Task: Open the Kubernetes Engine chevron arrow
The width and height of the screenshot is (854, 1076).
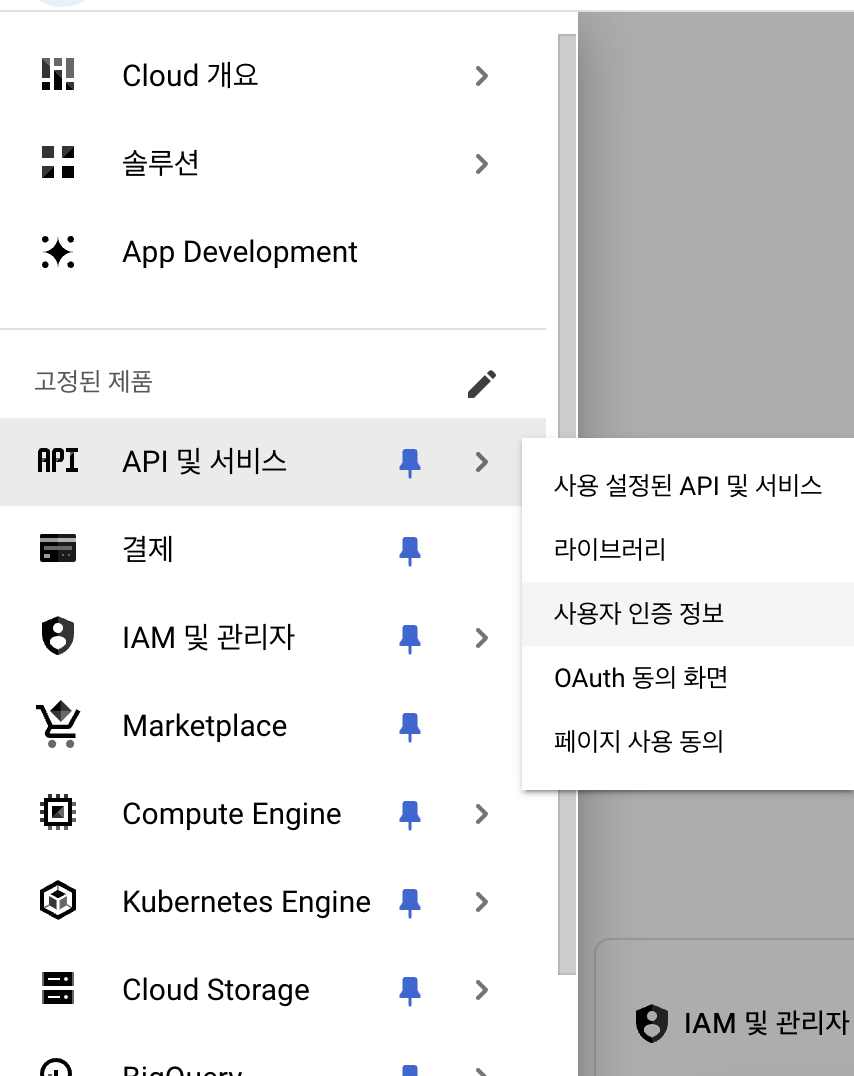Action: 482,901
